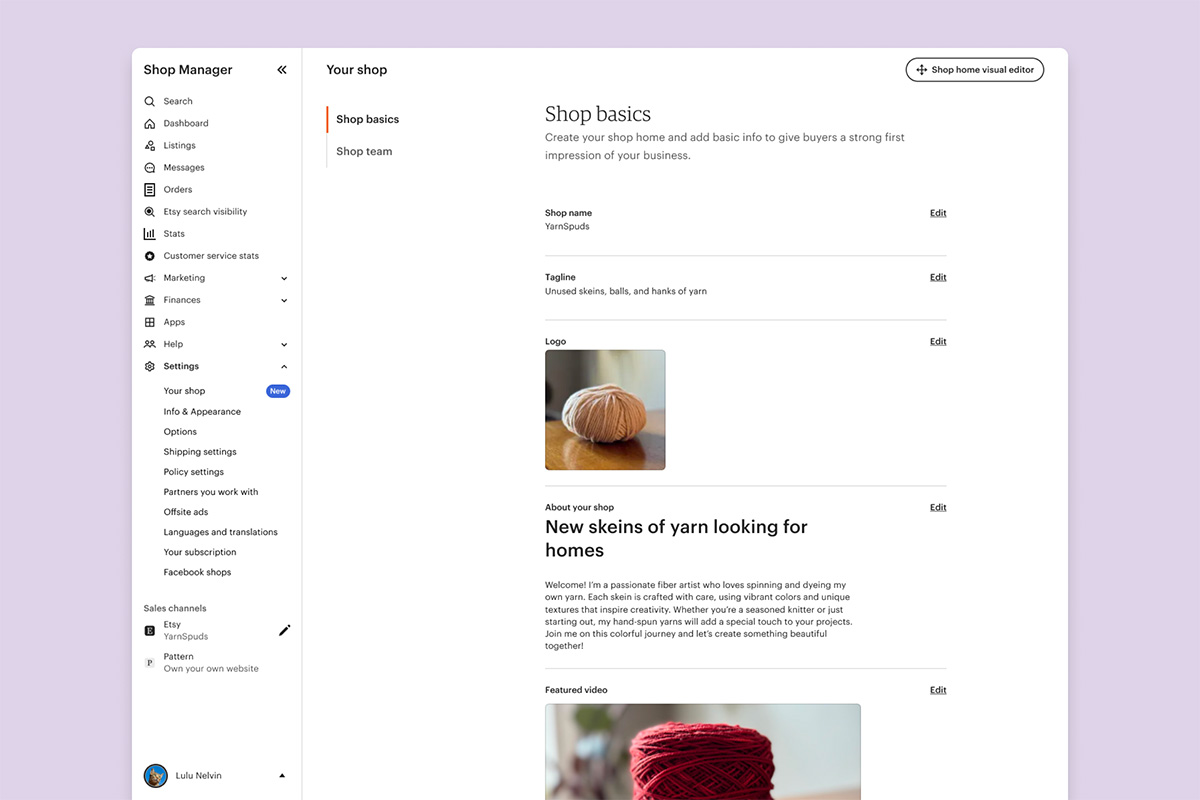Open the Apps grid icon

point(148,321)
